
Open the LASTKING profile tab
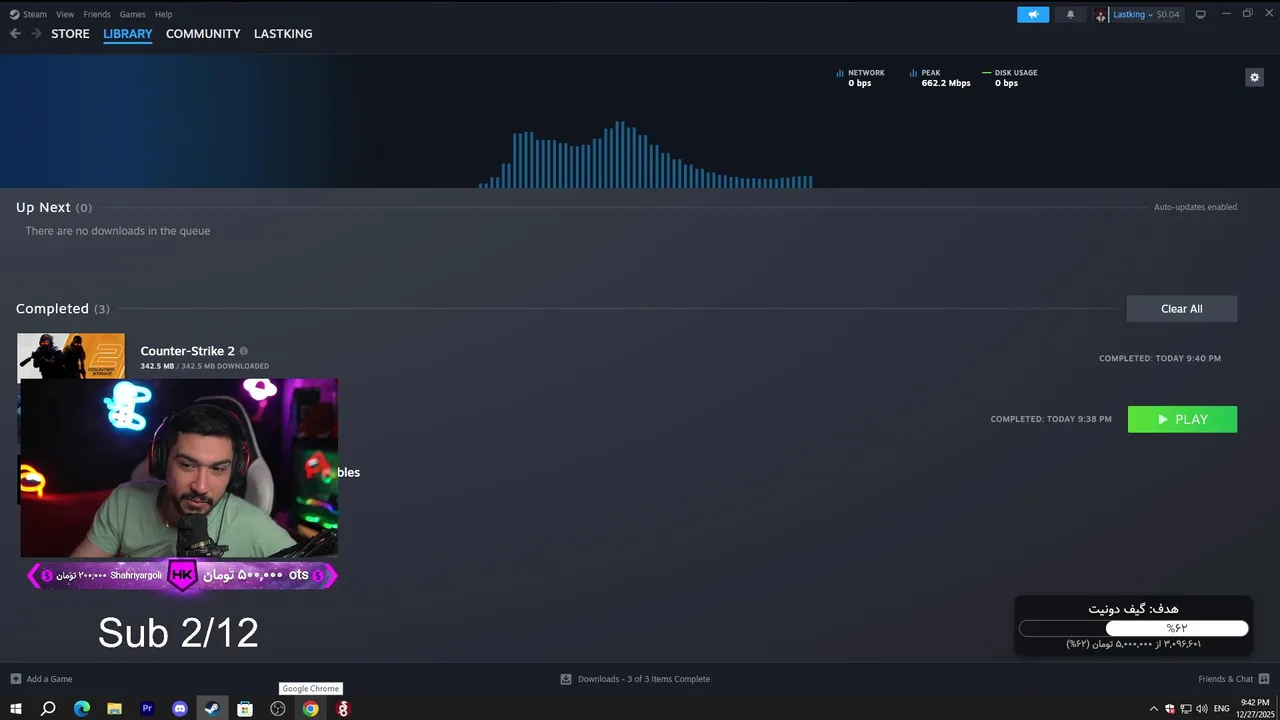[283, 34]
